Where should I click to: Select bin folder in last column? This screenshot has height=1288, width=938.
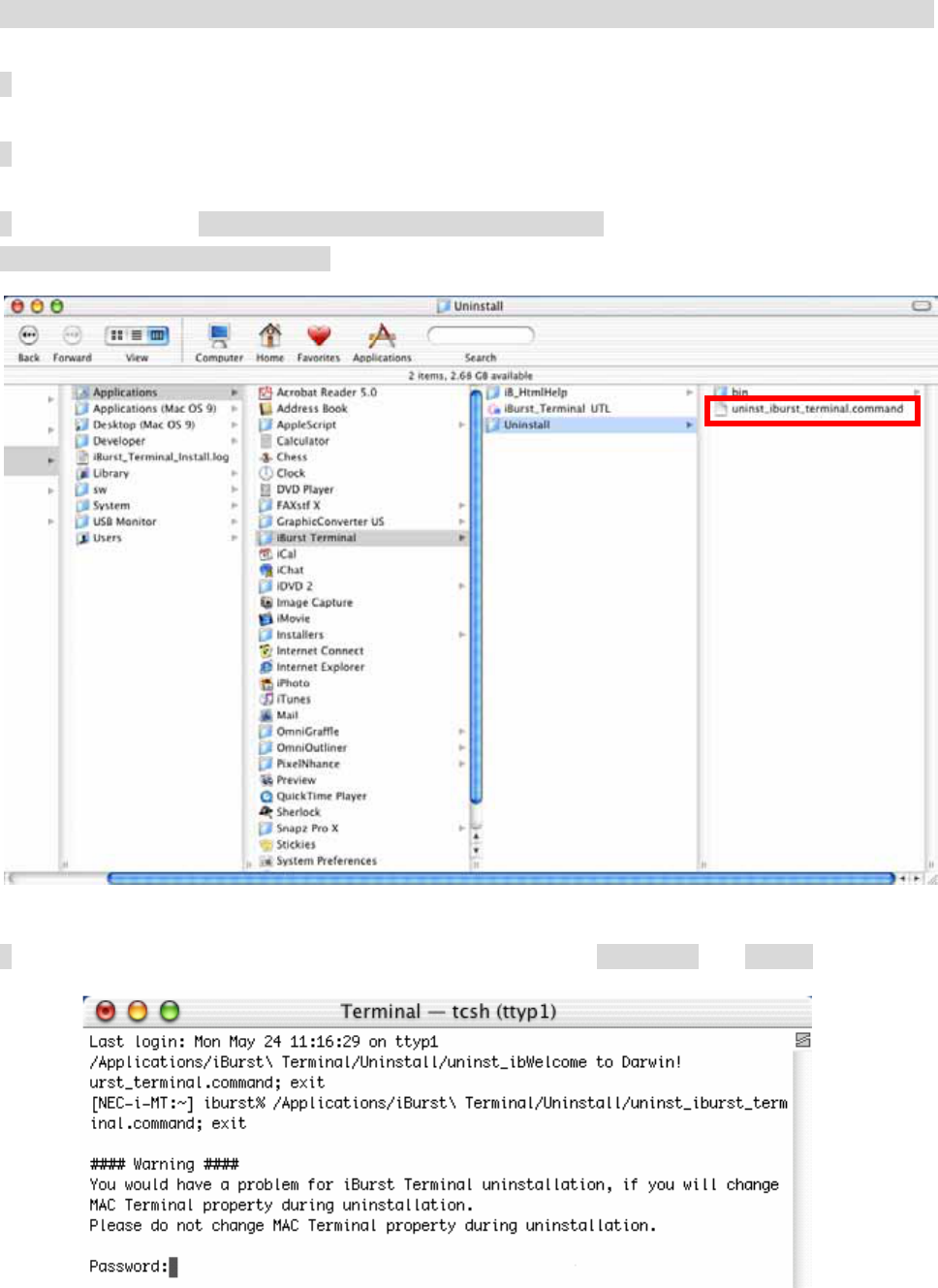(x=817, y=393)
